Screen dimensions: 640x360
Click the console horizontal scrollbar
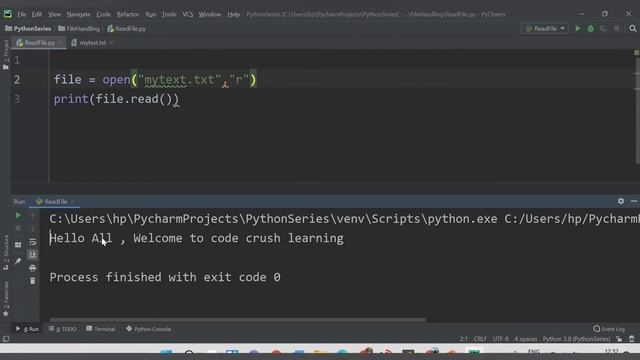pos(238,320)
